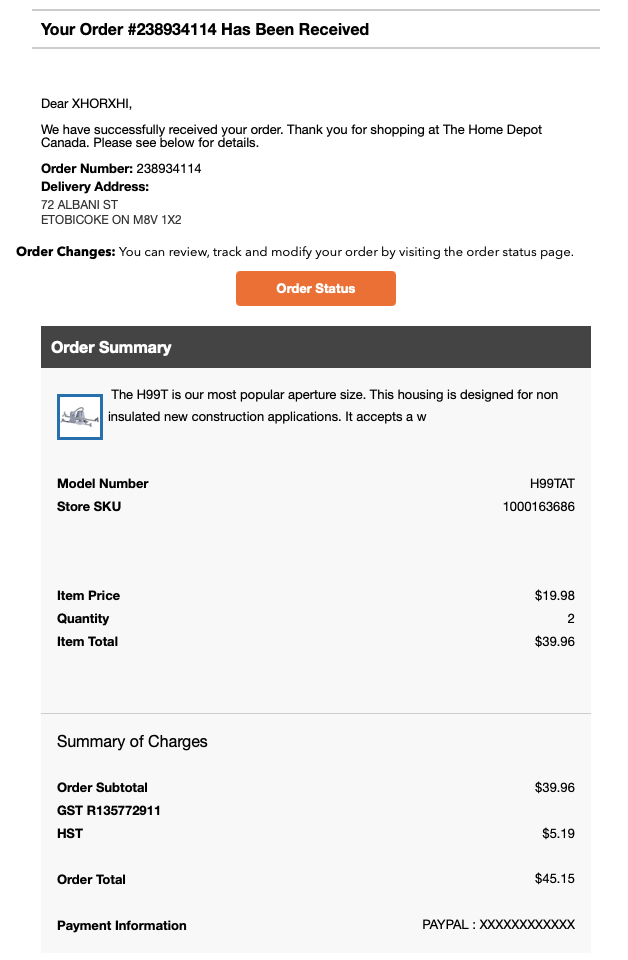
Task: Click the dark Order Summary header bar
Action: [316, 347]
